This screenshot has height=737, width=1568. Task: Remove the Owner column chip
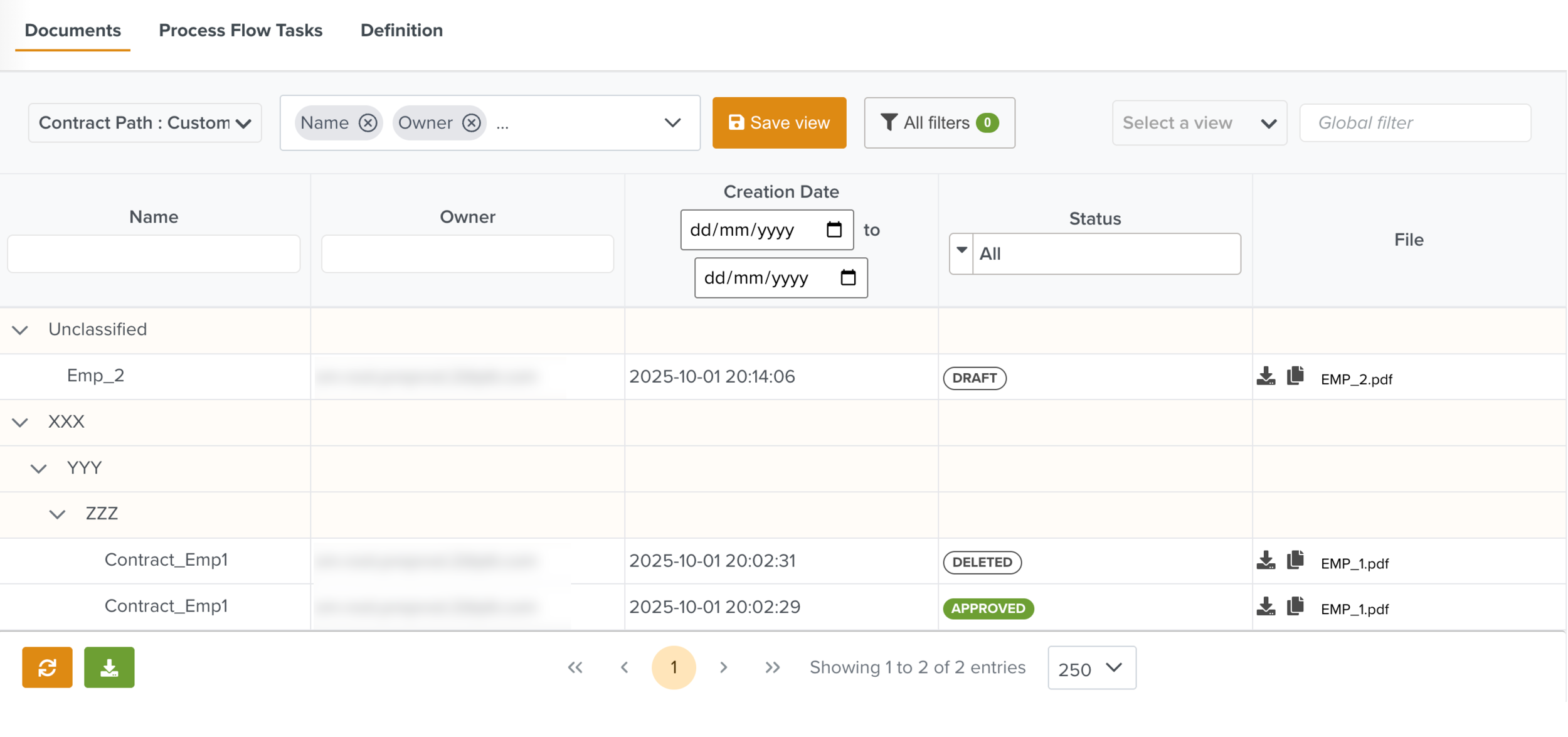point(472,123)
